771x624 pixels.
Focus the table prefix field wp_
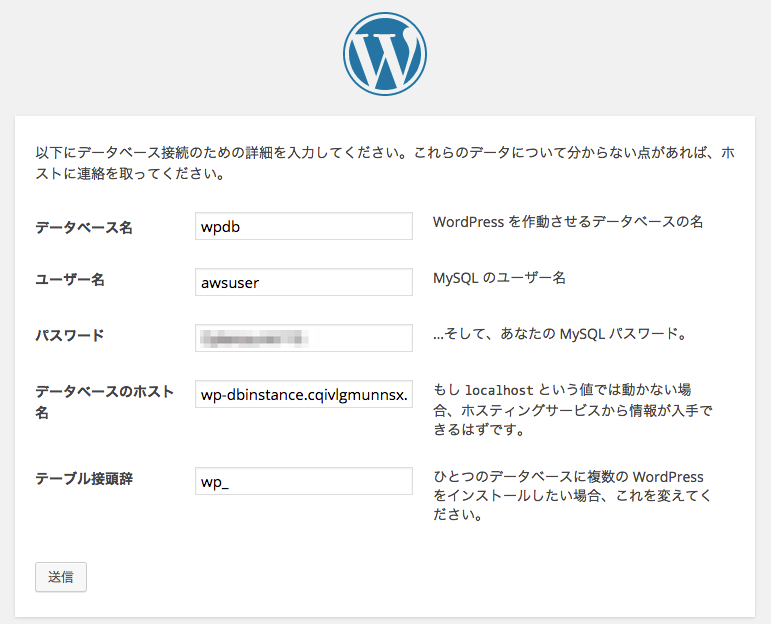(304, 481)
